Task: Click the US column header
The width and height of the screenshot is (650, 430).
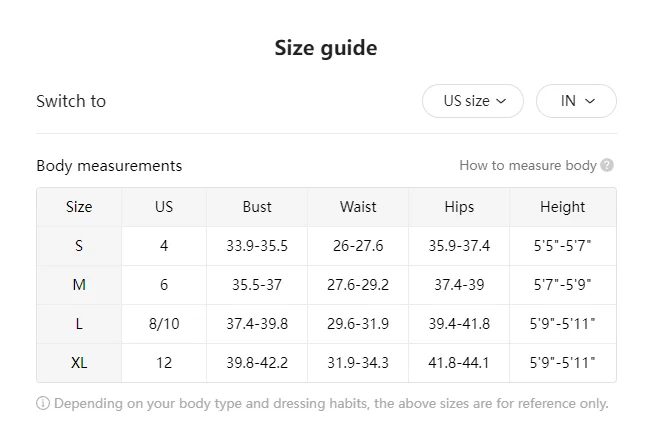Action: [164, 207]
